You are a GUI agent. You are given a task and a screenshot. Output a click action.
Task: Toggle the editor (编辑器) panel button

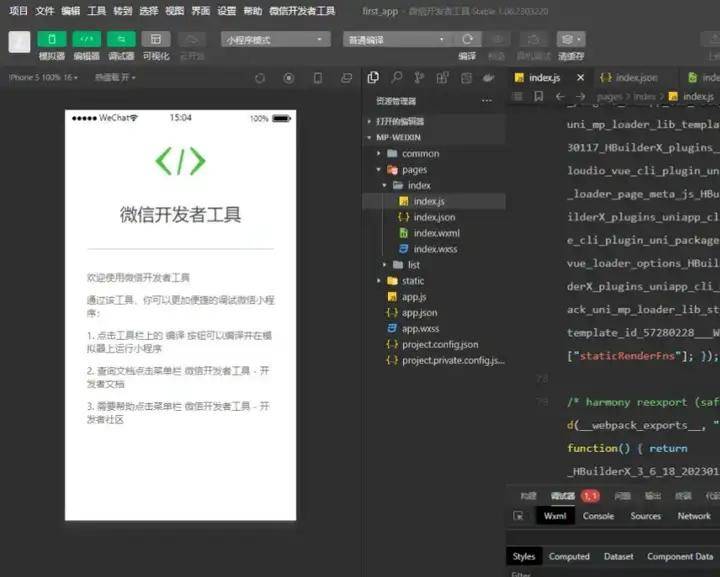[86, 39]
